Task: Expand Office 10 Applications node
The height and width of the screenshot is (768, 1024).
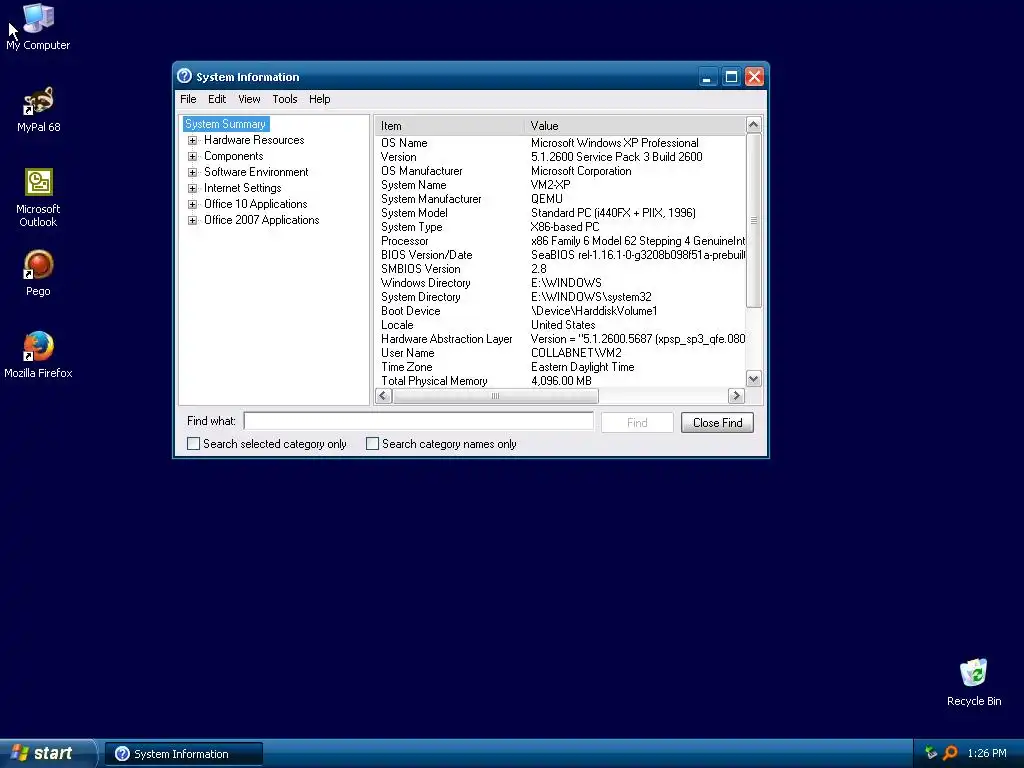Action: coord(192,204)
